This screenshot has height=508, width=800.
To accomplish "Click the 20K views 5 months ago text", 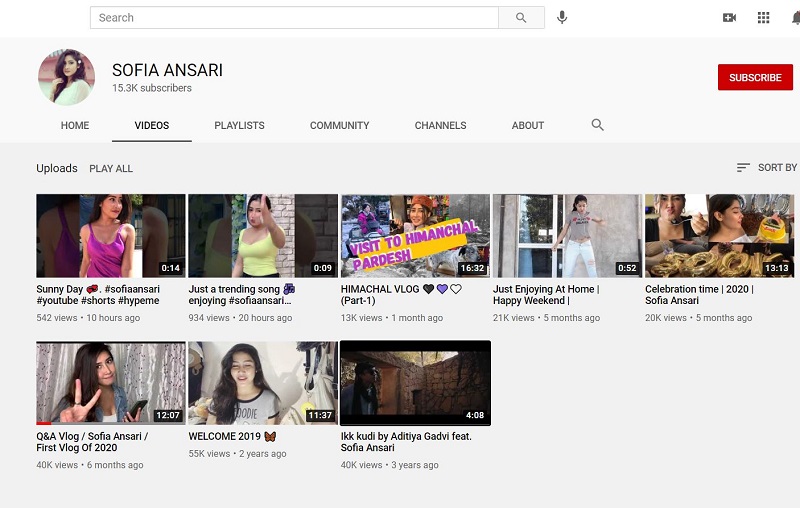I will tap(698, 318).
